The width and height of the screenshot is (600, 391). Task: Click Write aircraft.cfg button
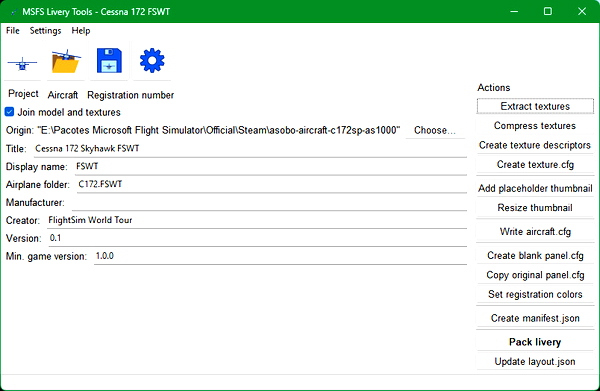click(x=535, y=231)
